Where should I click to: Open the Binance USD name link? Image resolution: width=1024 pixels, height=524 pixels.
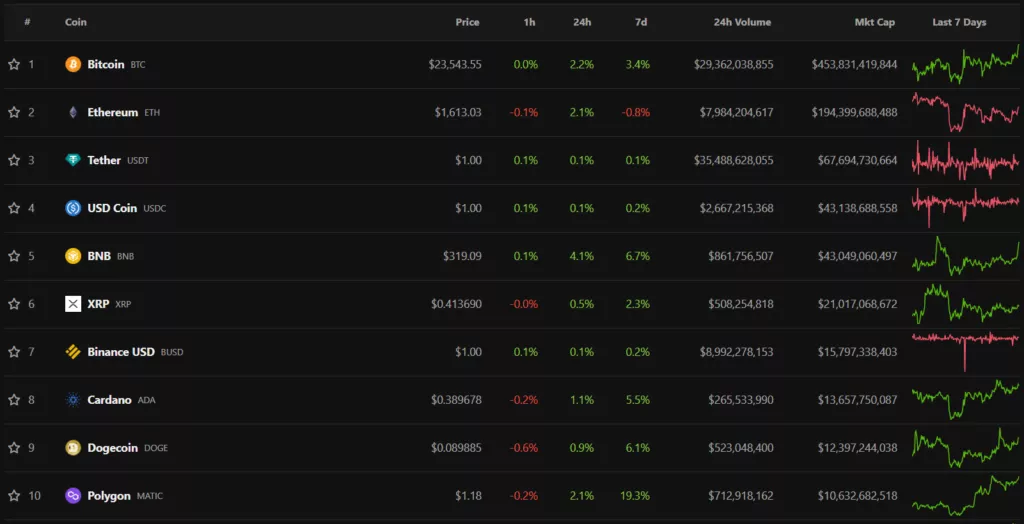click(121, 352)
